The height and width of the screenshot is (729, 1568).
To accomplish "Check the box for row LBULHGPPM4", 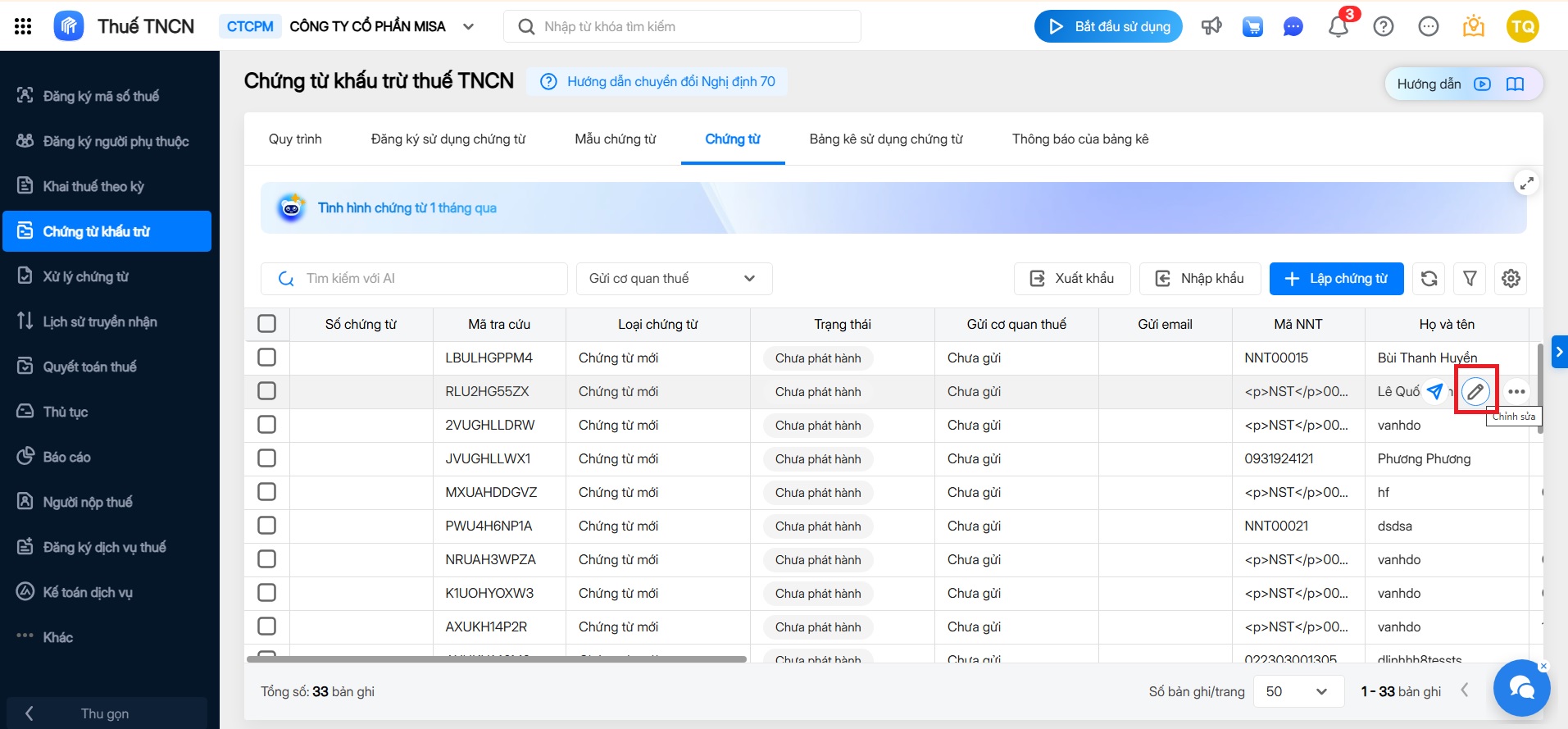I will (266, 358).
